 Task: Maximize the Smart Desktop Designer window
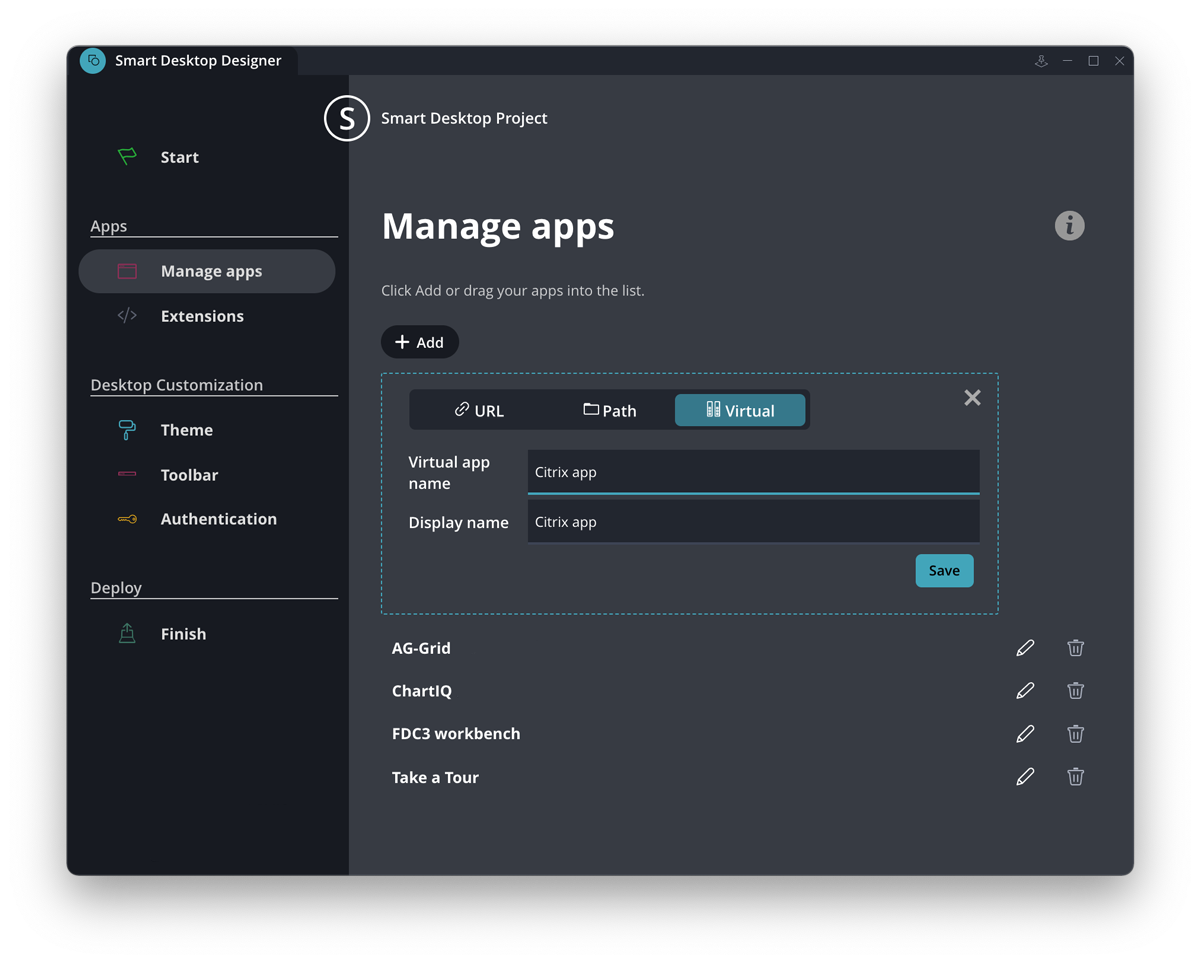pyautogui.click(x=1093, y=61)
